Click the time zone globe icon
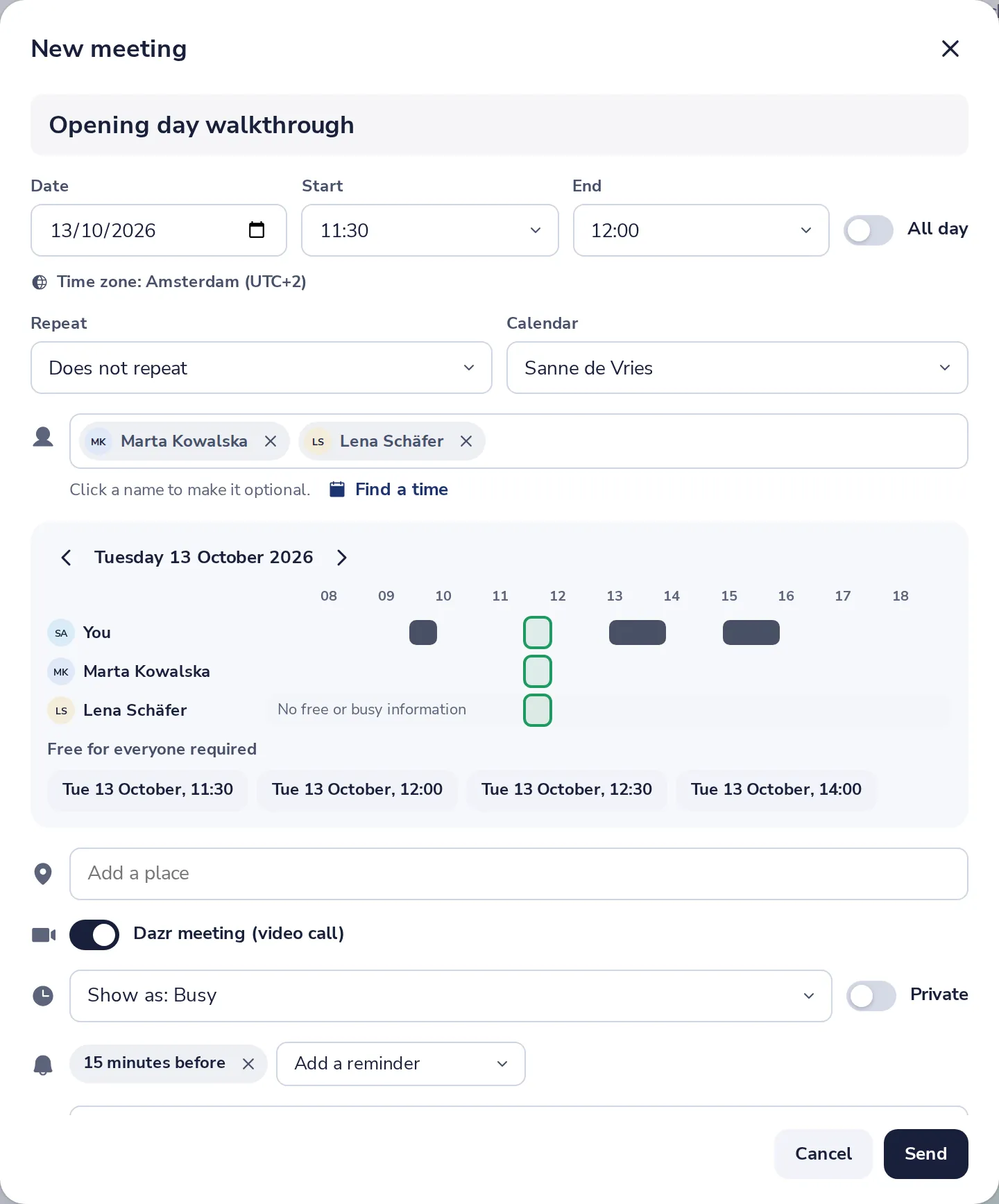 [40, 282]
